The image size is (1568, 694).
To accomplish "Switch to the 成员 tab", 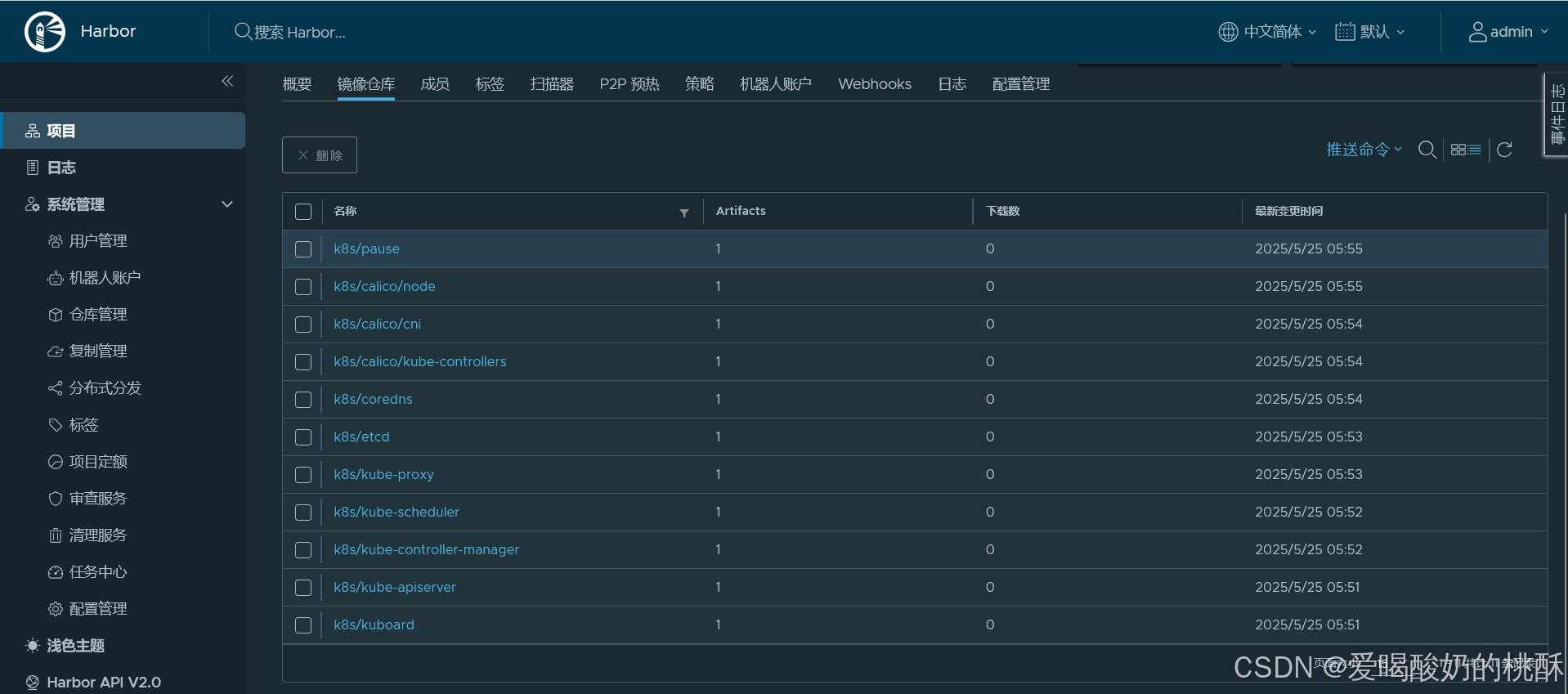I will click(x=435, y=84).
